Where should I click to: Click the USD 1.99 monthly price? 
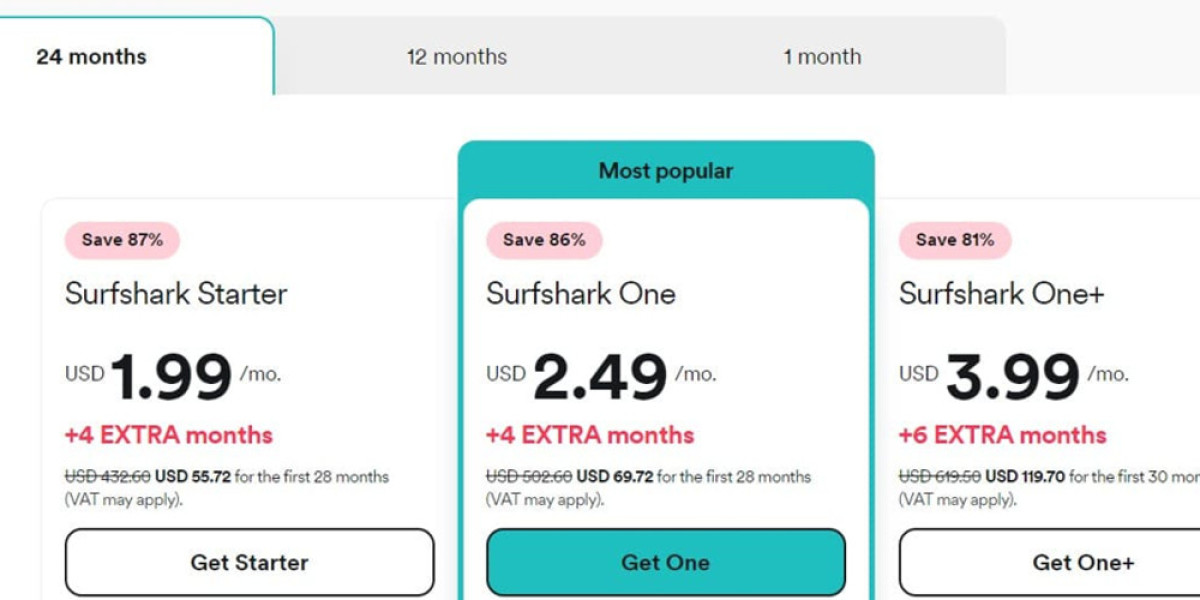click(x=171, y=378)
